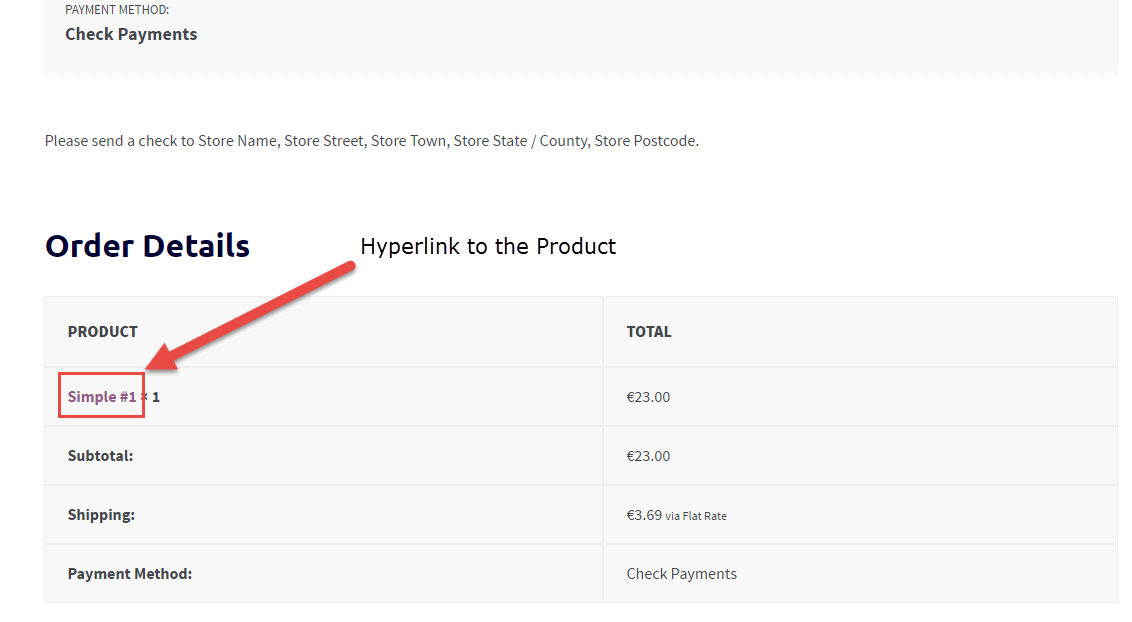Image resolution: width=1132 pixels, height=622 pixels.
Task: Click the PAYMENT METHOD: caption at top
Action: tap(117, 10)
